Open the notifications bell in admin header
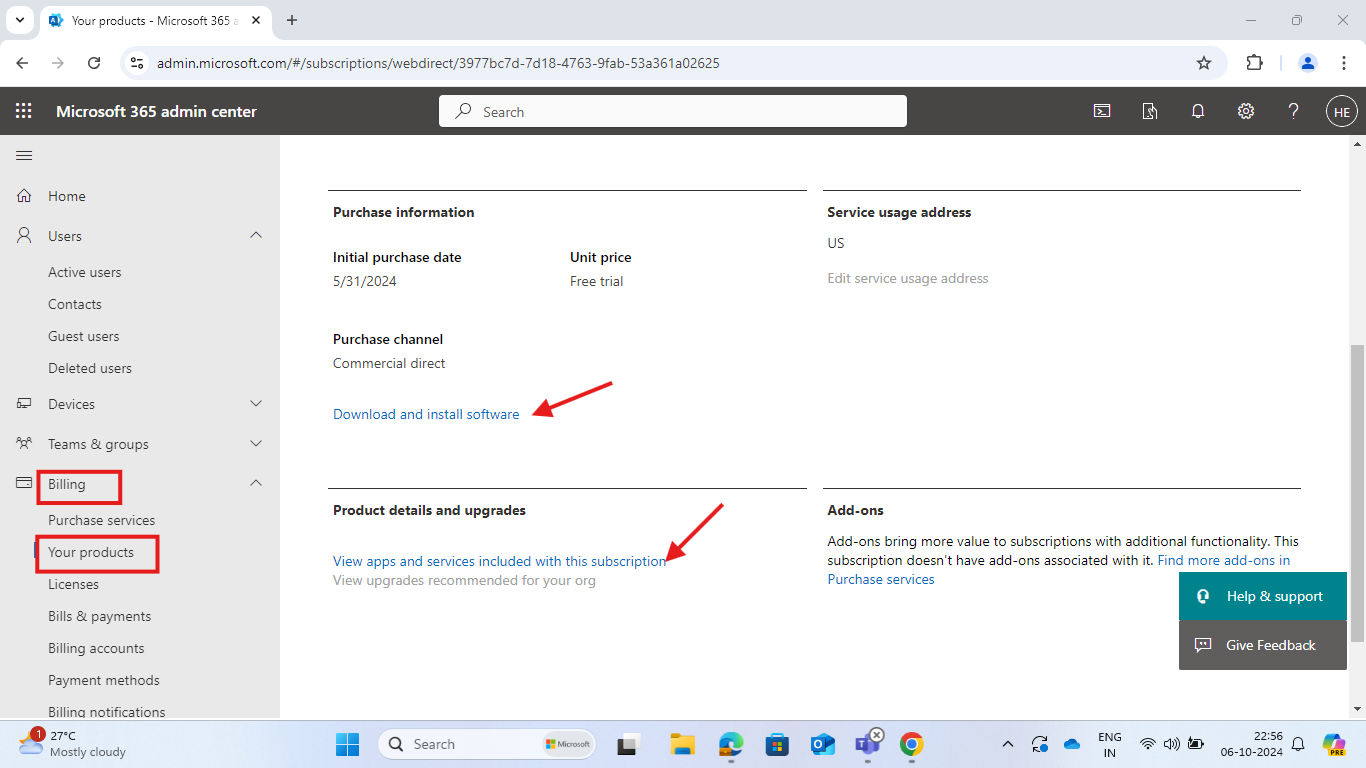The height and width of the screenshot is (768, 1366). point(1198,111)
